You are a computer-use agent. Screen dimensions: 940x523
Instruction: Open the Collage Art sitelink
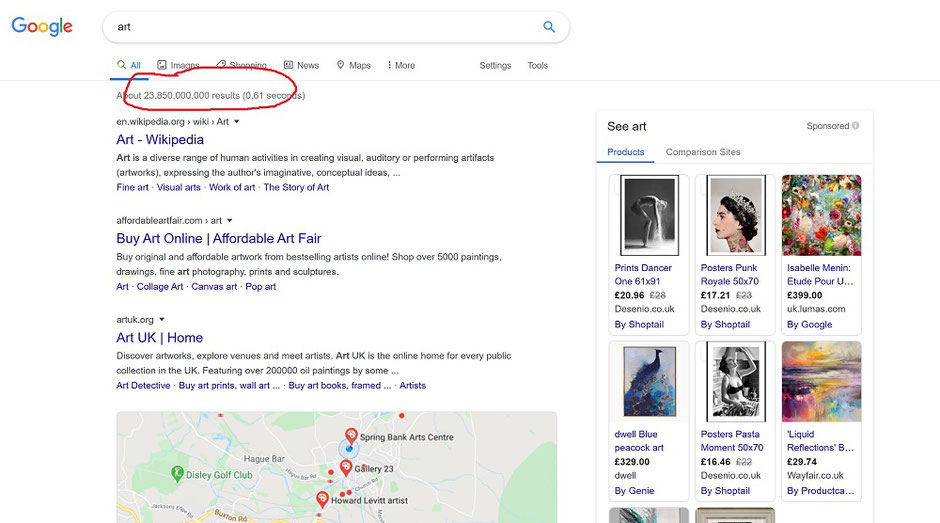[x=160, y=287]
